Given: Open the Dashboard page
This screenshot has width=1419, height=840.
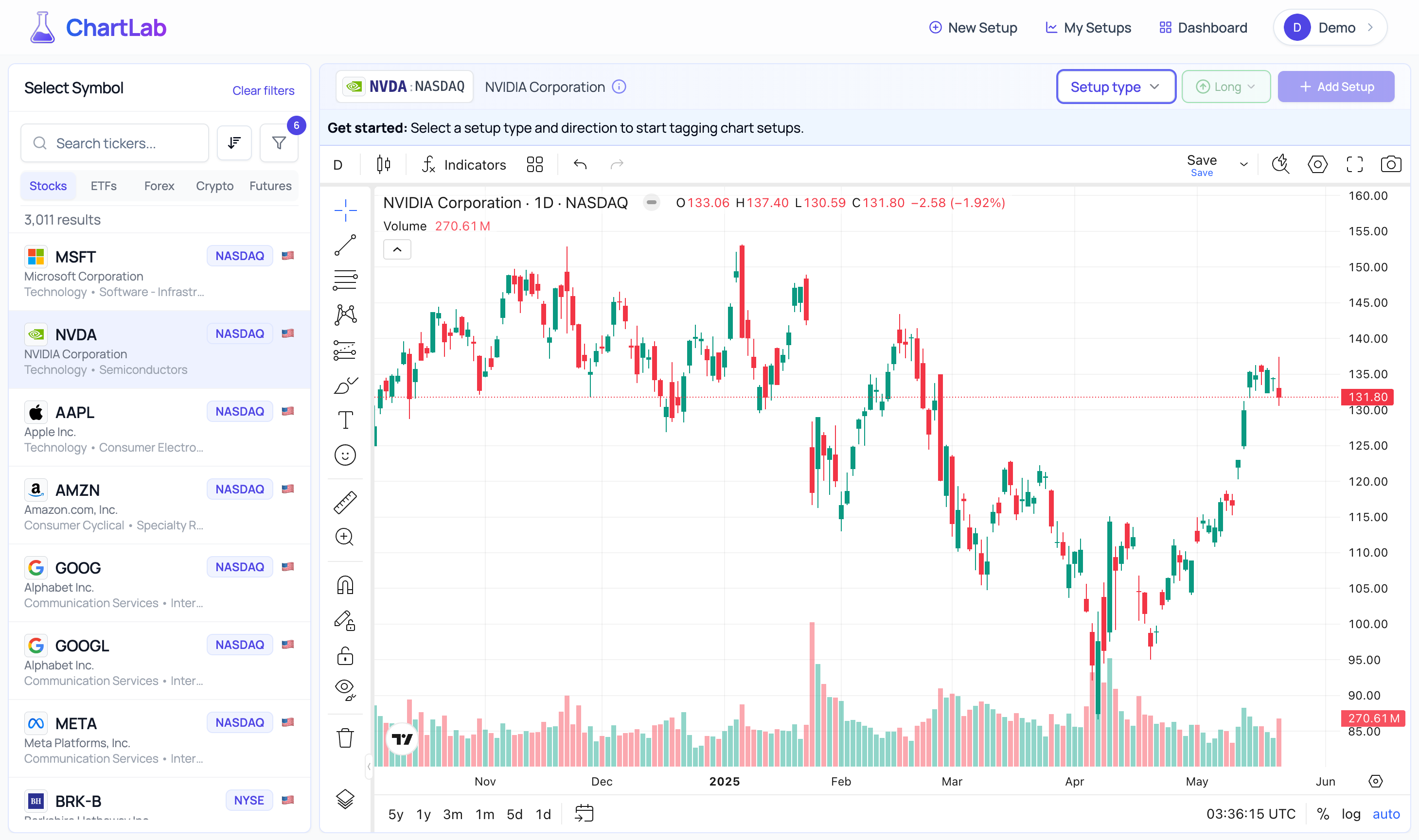Looking at the screenshot, I should click(x=1203, y=27).
